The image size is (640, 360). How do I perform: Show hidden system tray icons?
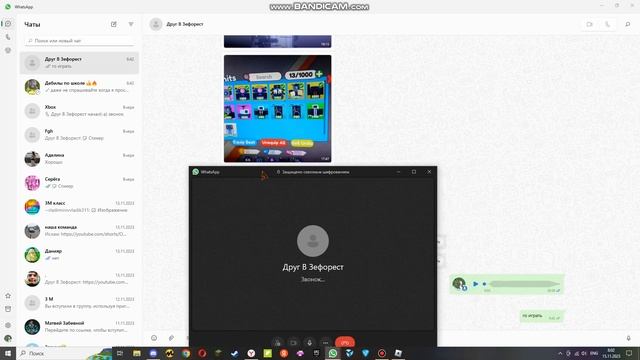pos(560,353)
